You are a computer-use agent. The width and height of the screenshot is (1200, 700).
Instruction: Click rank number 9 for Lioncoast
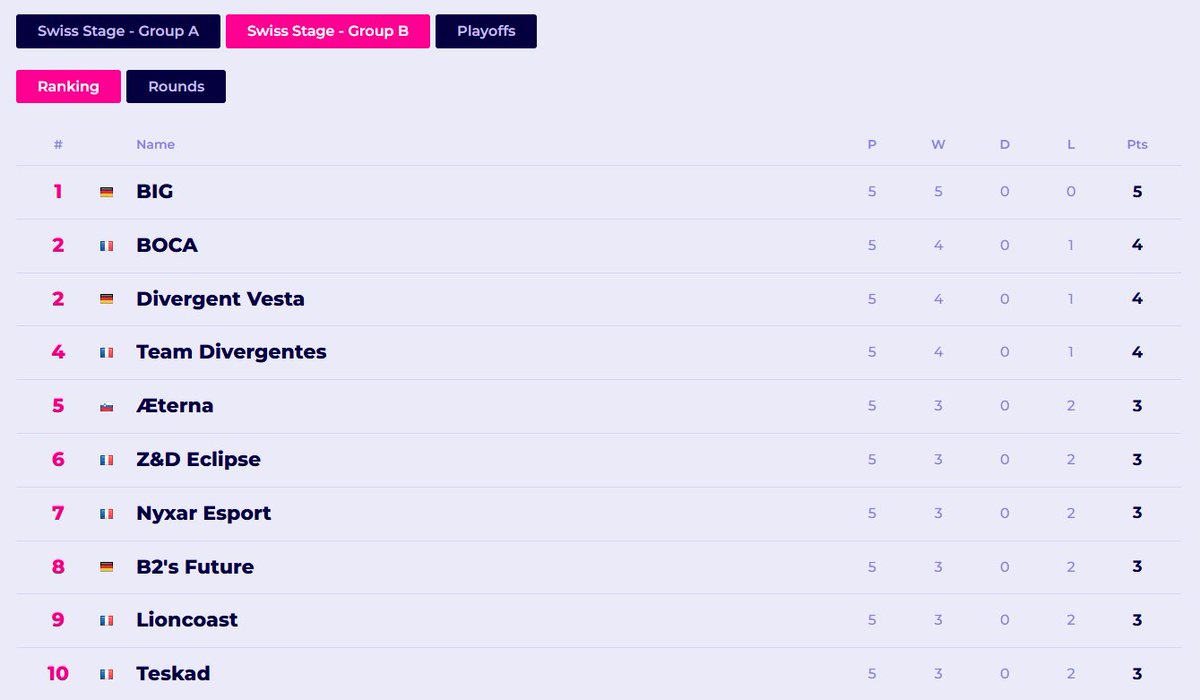pos(58,620)
